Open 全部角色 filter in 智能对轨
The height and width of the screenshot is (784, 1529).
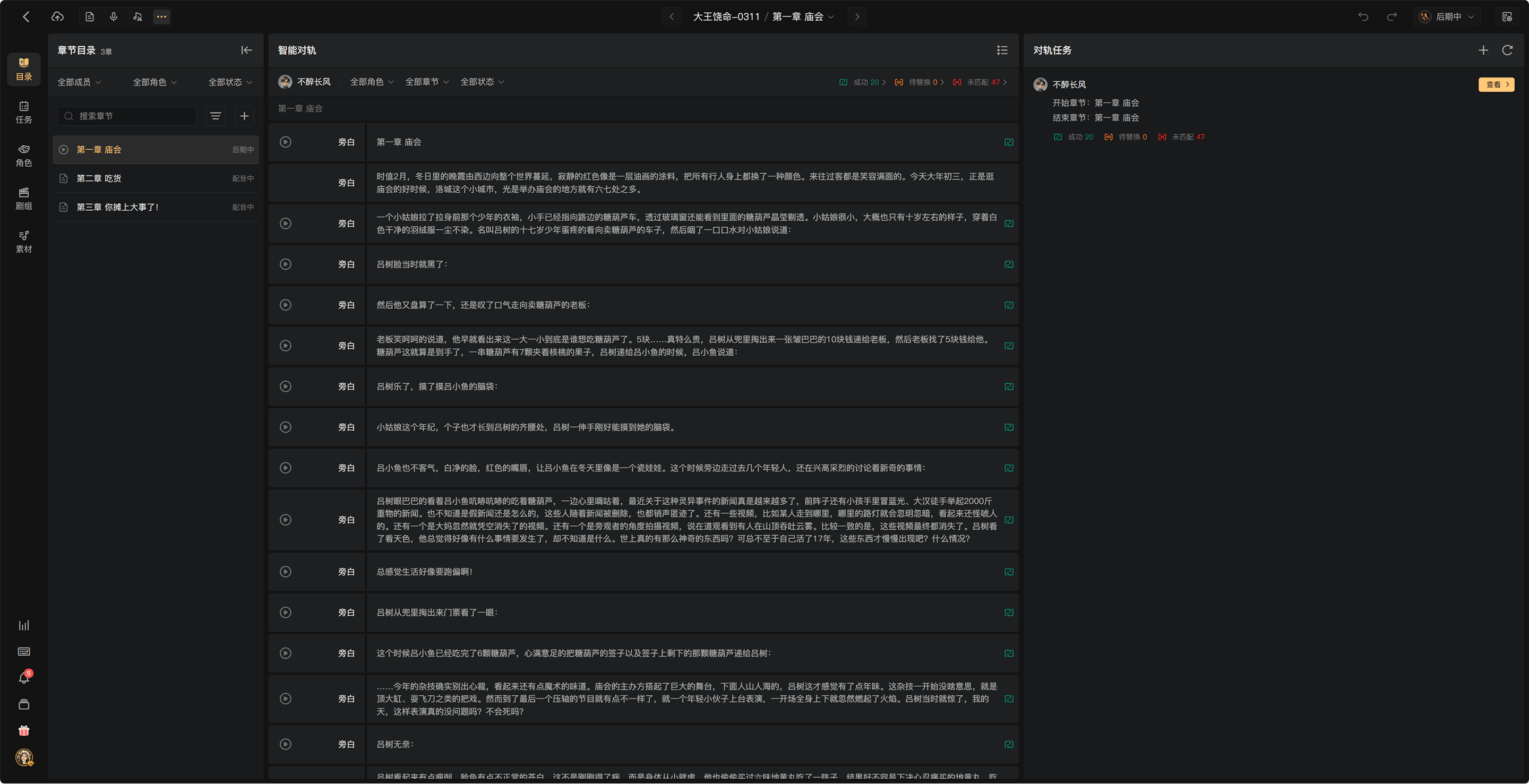click(372, 82)
